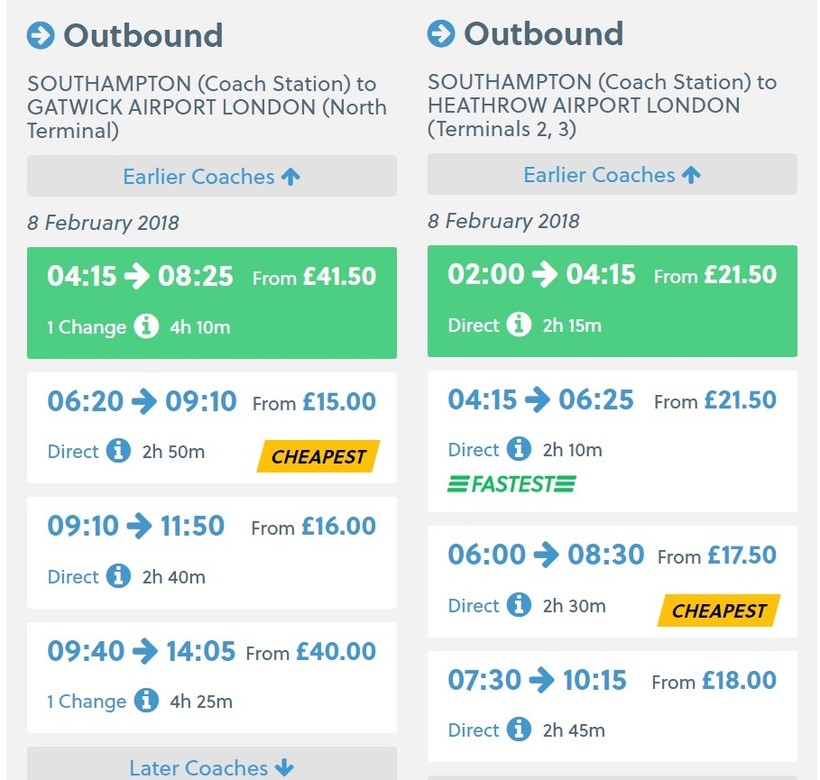Click info icon on 06:00 Heathrow coach
Viewport: 820px width, 780px height.
(518, 605)
